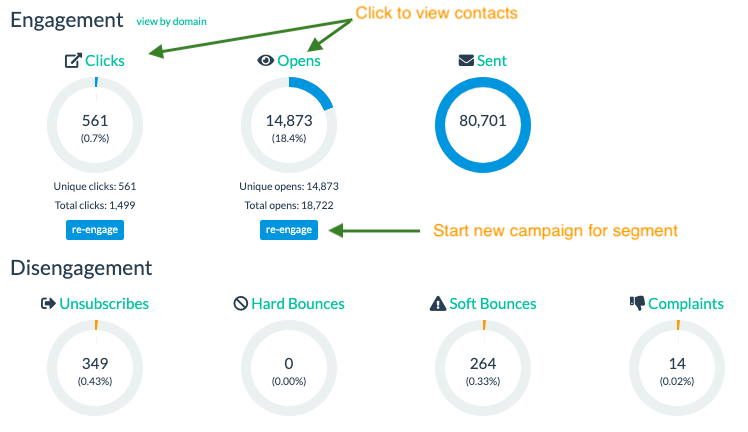
Task: Open the Opens contacts link
Action: [x=299, y=61]
